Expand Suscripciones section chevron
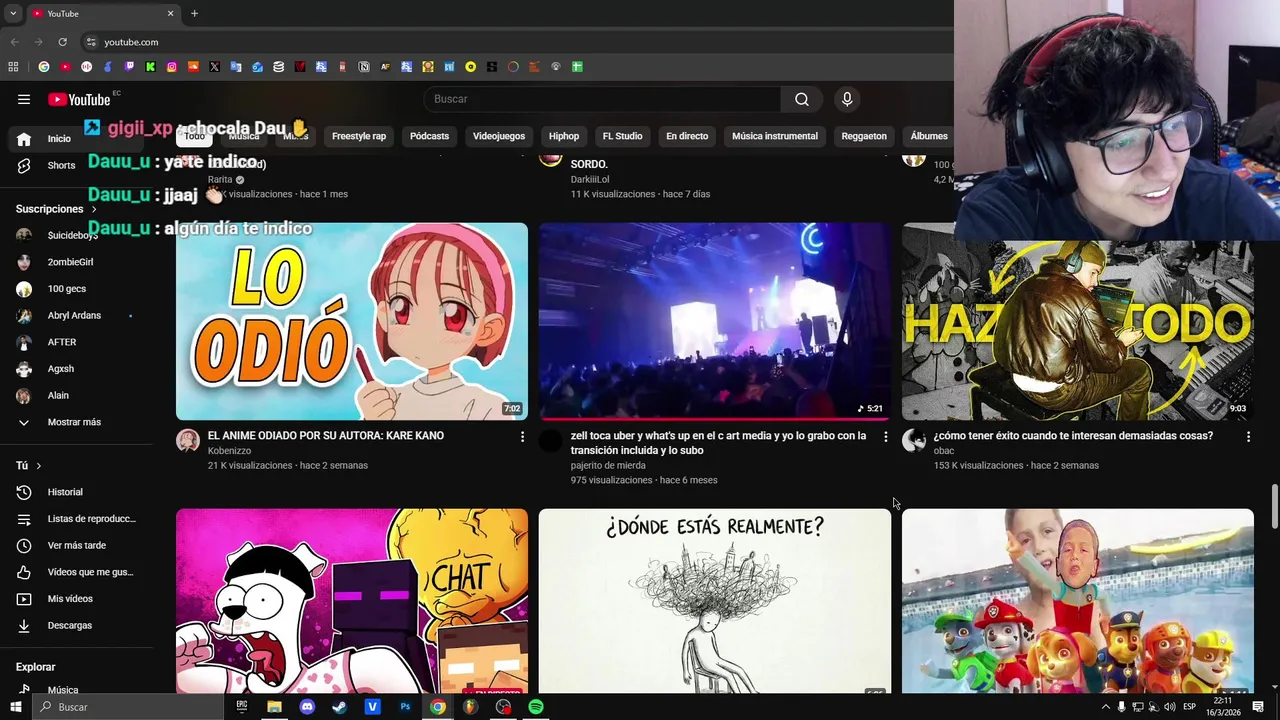The height and width of the screenshot is (720, 1280). pyautogui.click(x=95, y=209)
